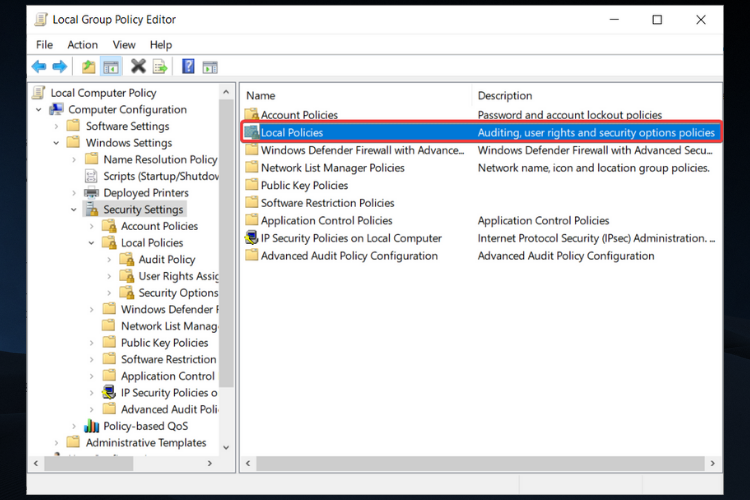Open the Help menu

pos(161,44)
